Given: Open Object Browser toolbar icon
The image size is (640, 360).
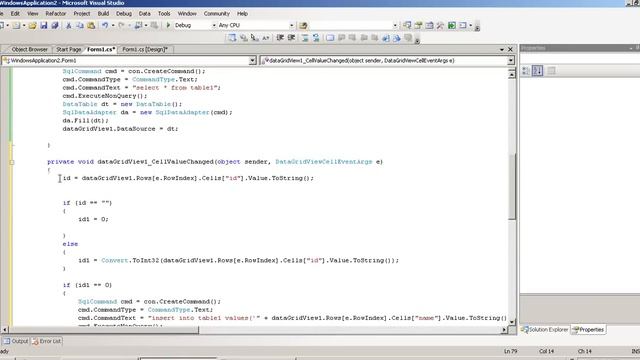Looking at the screenshot, I should (x=429, y=25).
